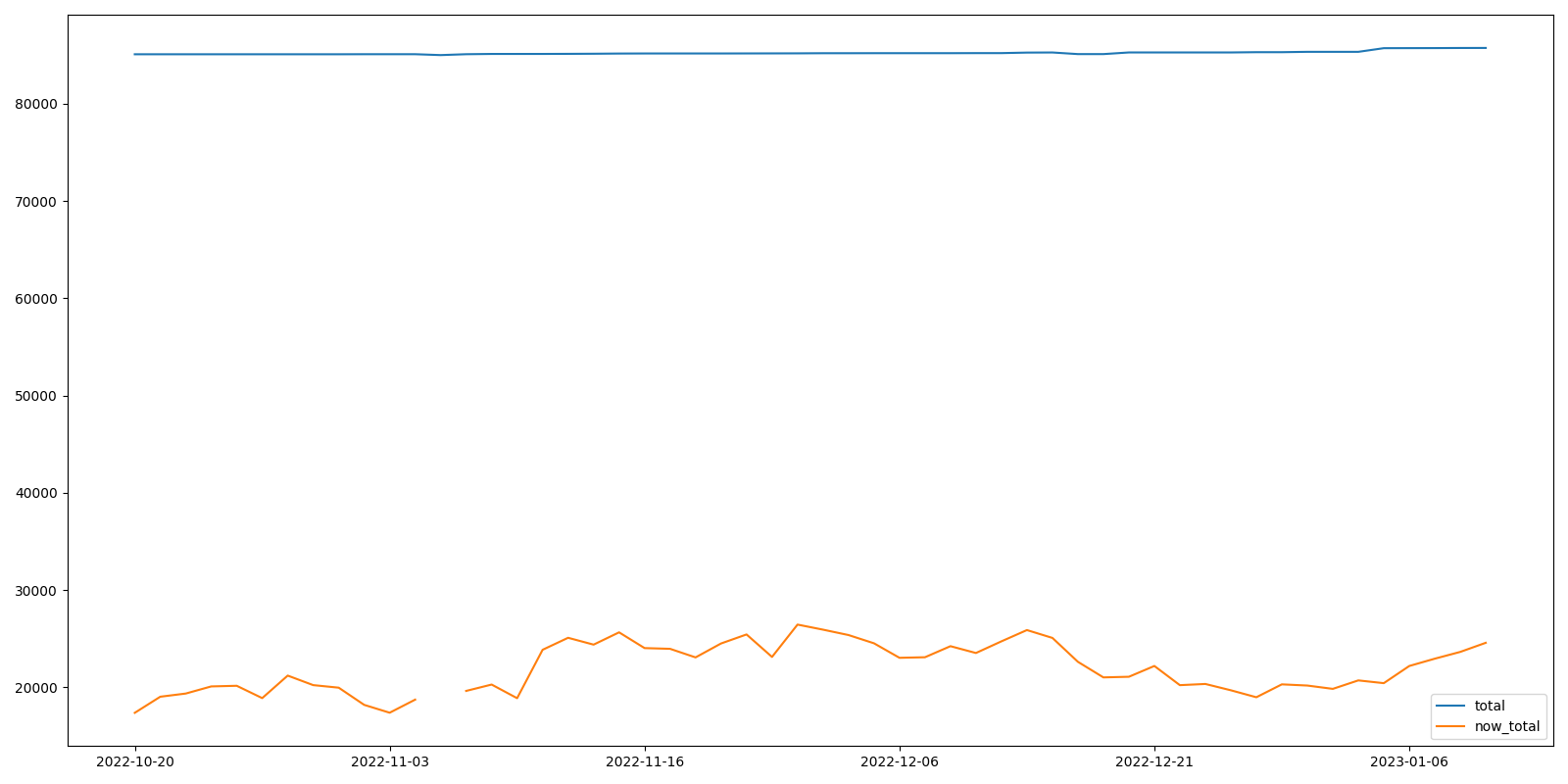Click y-axis tick label 60000
This screenshot has width=1568, height=784.
[37, 299]
